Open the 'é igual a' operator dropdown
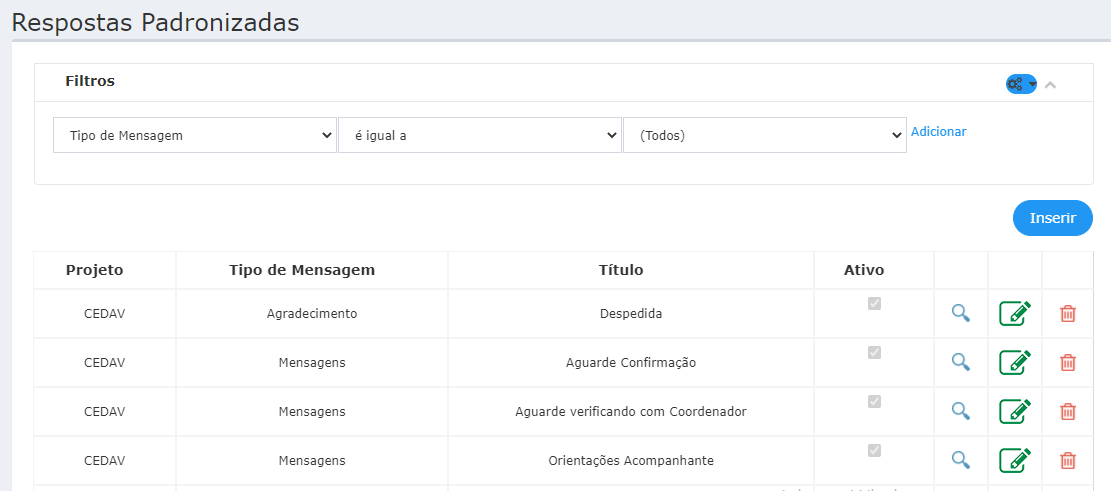This screenshot has height=491, width=1111. [480, 135]
